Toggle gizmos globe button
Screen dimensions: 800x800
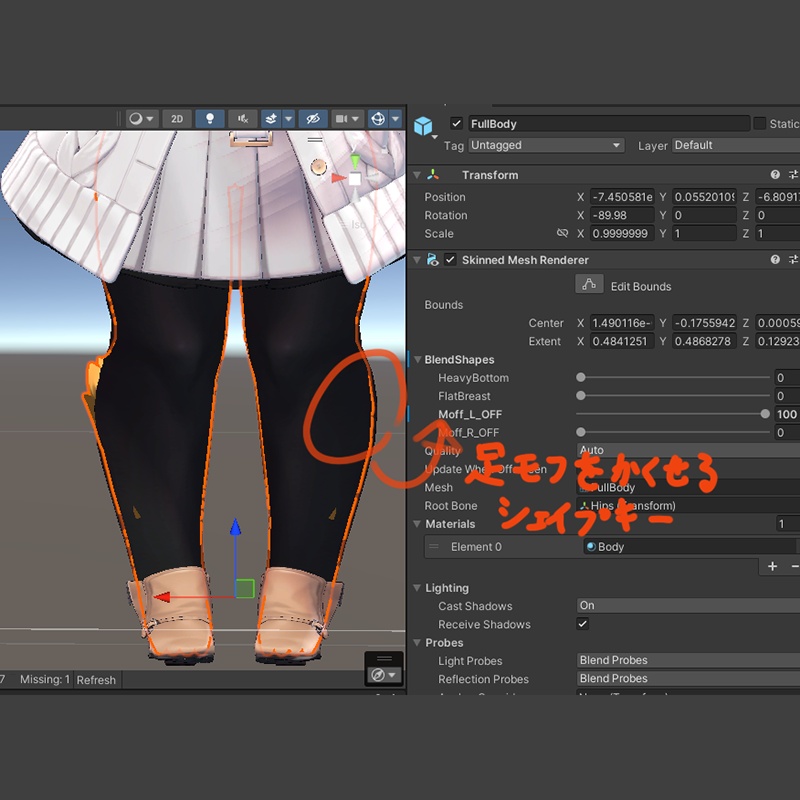pos(378,119)
